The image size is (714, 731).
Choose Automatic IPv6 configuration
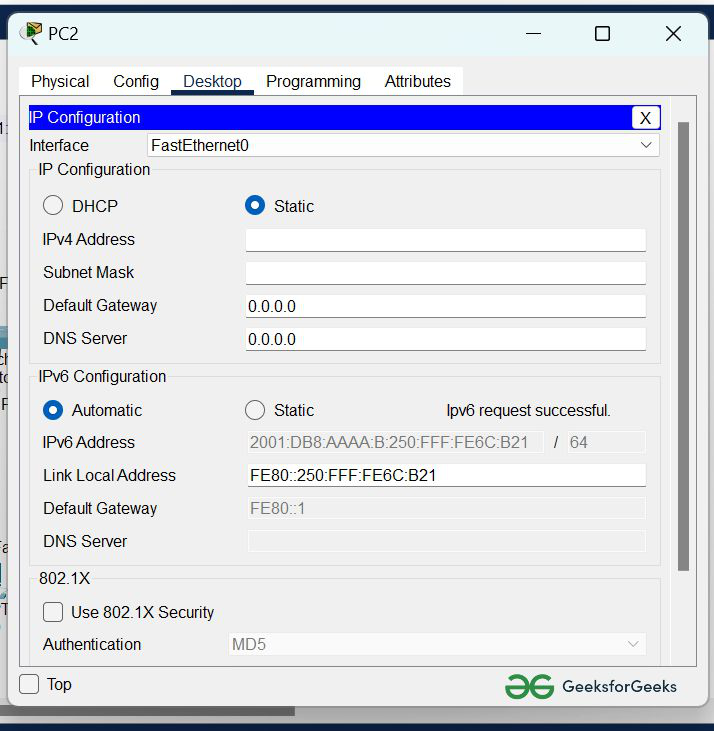[x=53, y=410]
